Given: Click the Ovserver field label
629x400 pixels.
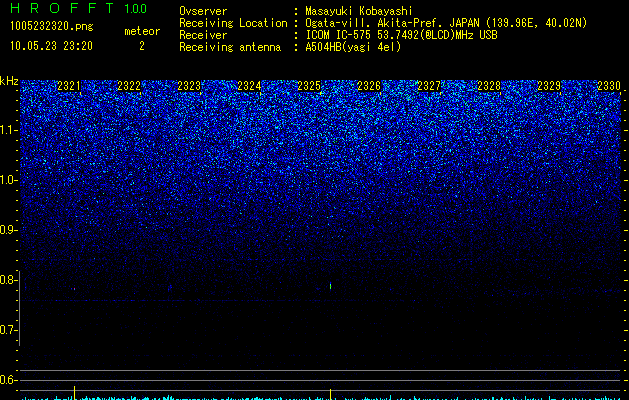Looking at the screenshot, I should (203, 11).
